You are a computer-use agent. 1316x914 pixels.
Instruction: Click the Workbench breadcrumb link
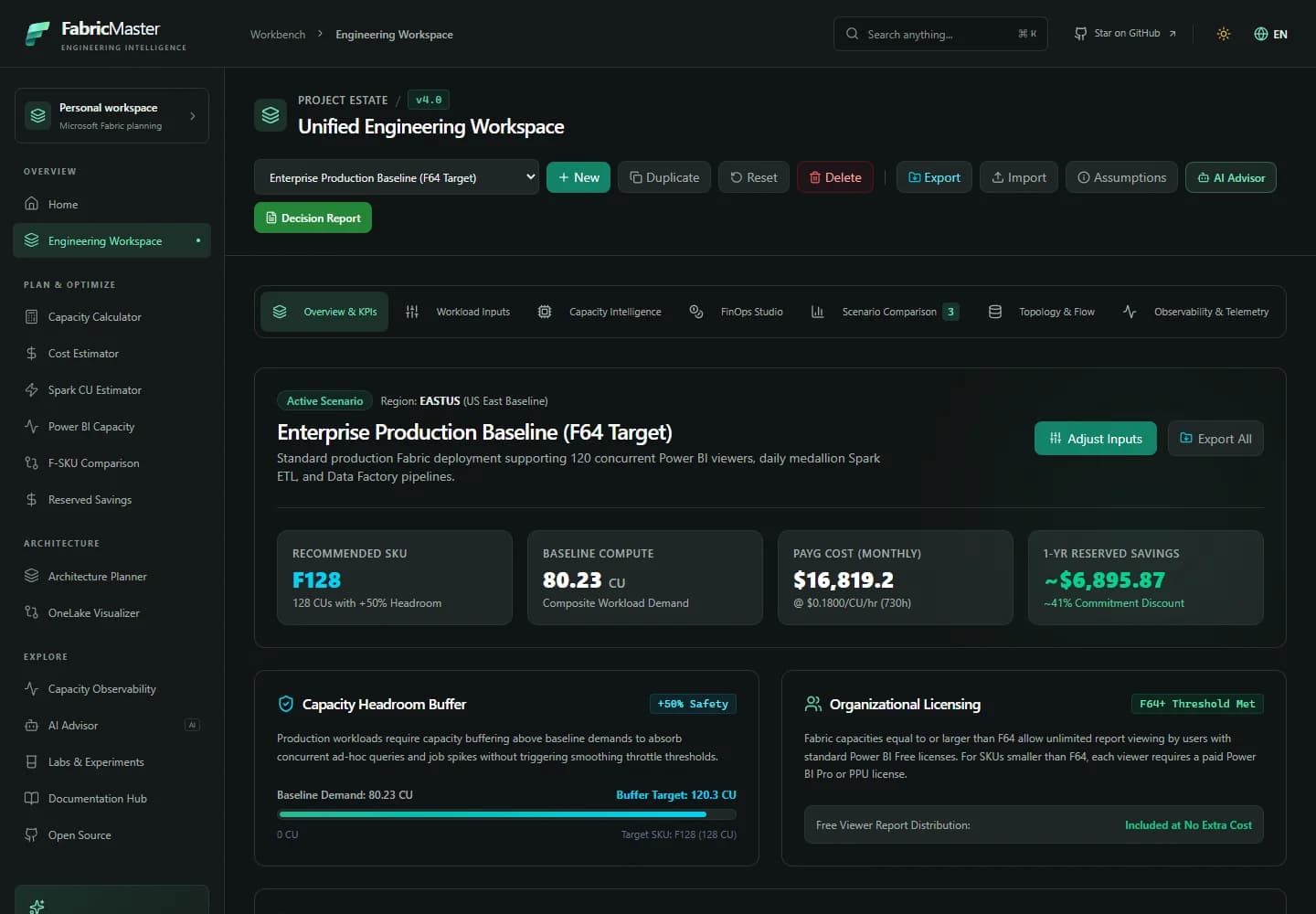pyautogui.click(x=278, y=35)
